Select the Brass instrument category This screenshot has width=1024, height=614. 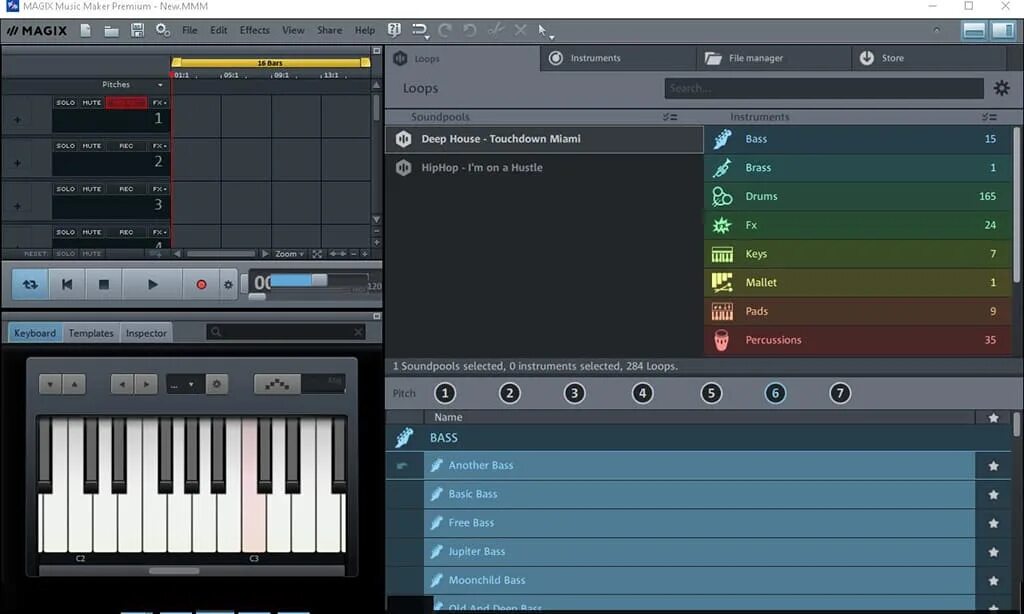[859, 167]
